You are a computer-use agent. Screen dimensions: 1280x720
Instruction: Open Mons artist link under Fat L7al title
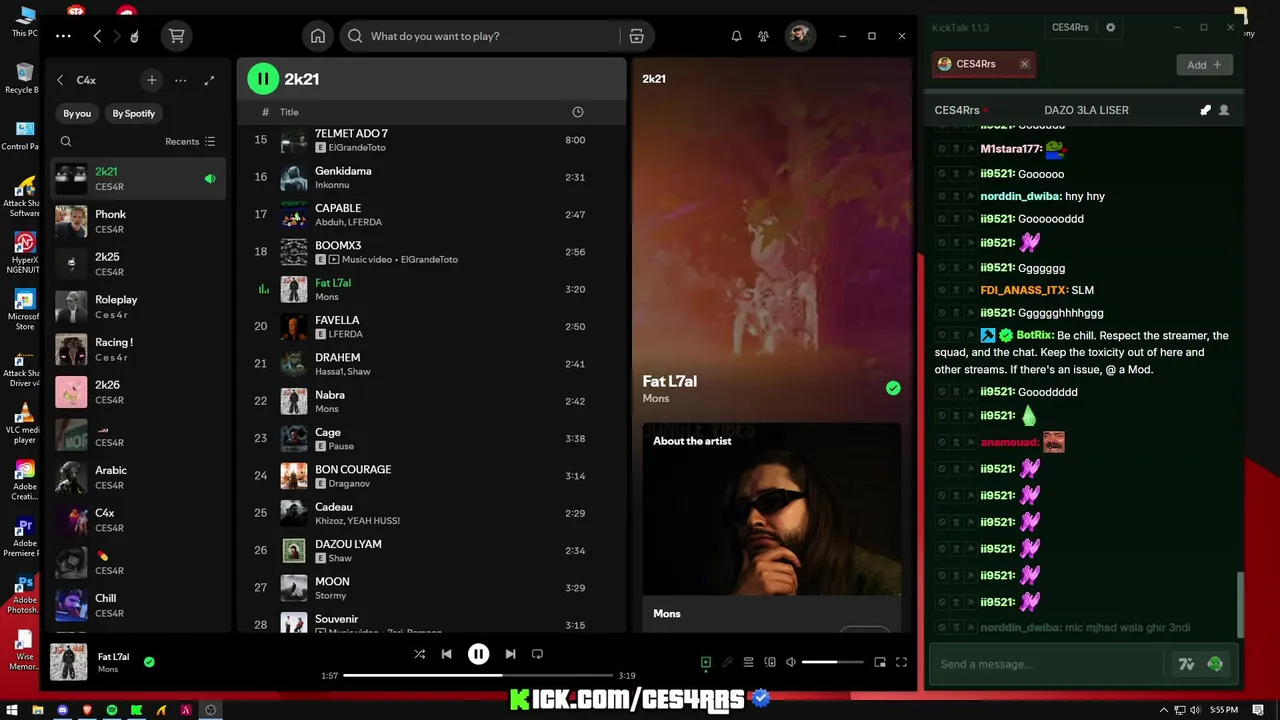656,399
